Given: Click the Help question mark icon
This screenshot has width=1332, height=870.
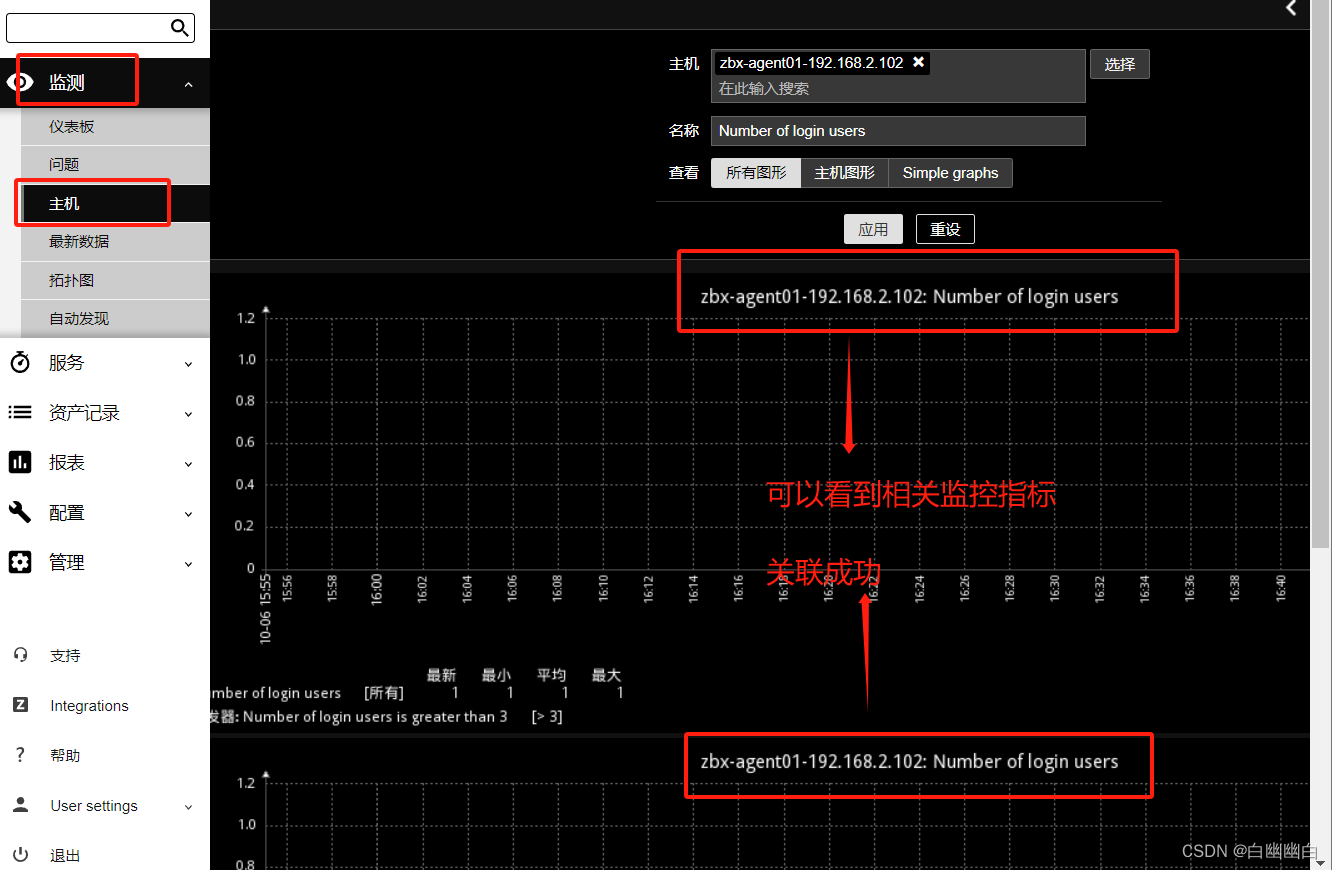Looking at the screenshot, I should (x=20, y=755).
